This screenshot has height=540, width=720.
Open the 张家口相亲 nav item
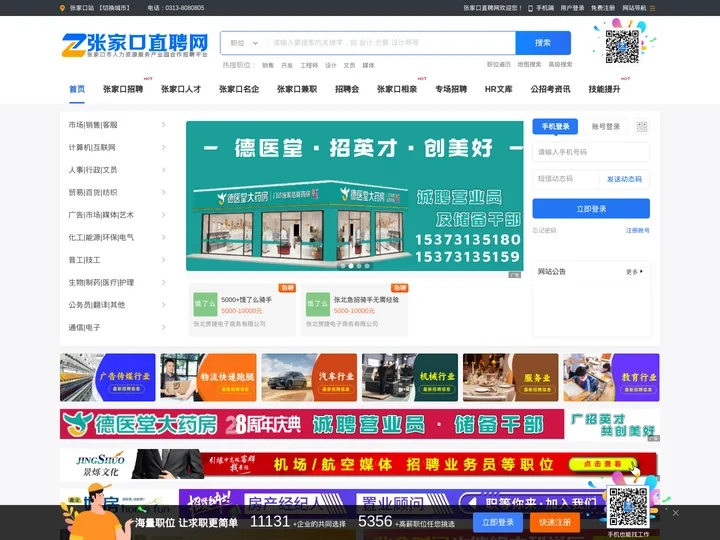pos(397,89)
